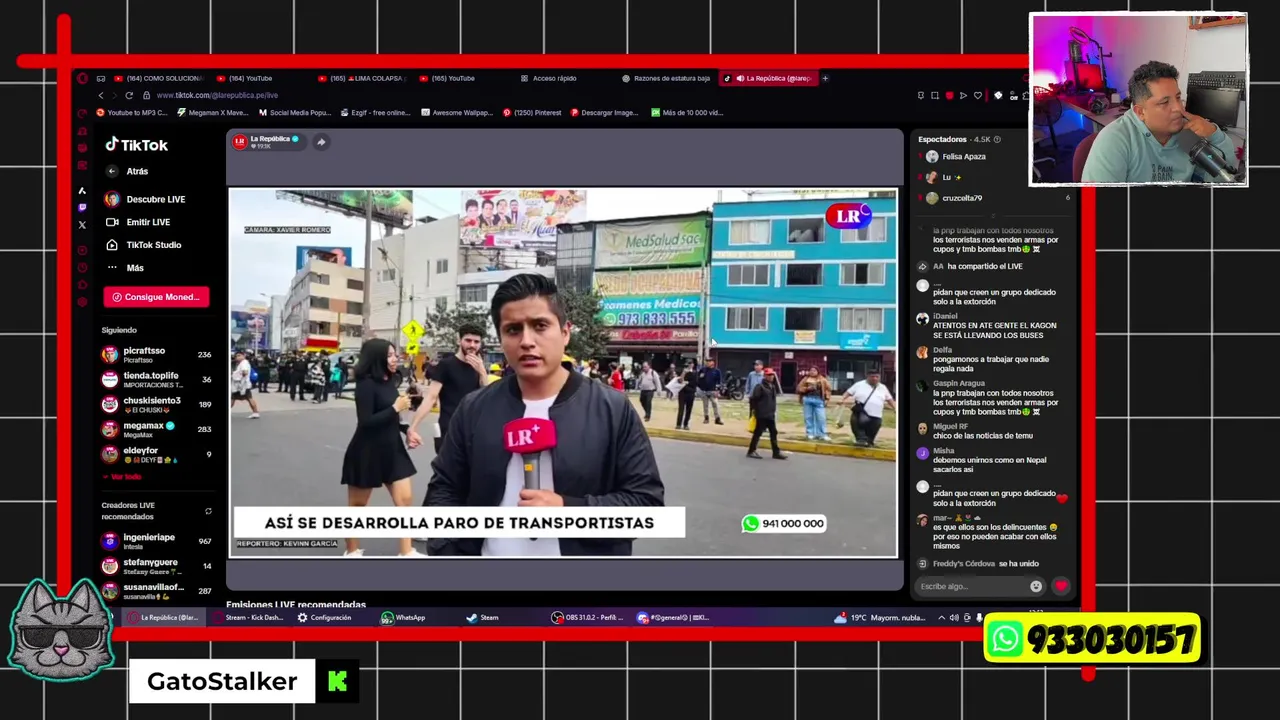The height and width of the screenshot is (720, 1280).
Task: Open weather widget showing 19°C
Action: click(x=881, y=618)
